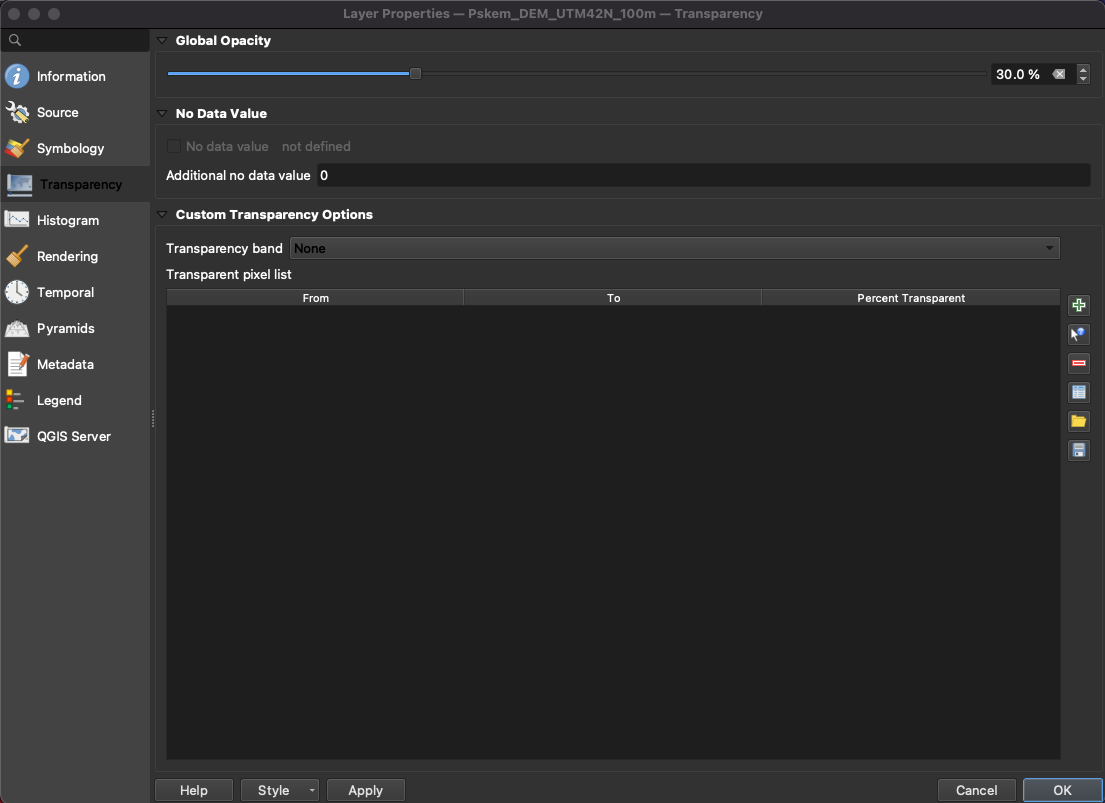Switch to the Symbology tab
Screen dimensions: 1105x803
point(70,148)
